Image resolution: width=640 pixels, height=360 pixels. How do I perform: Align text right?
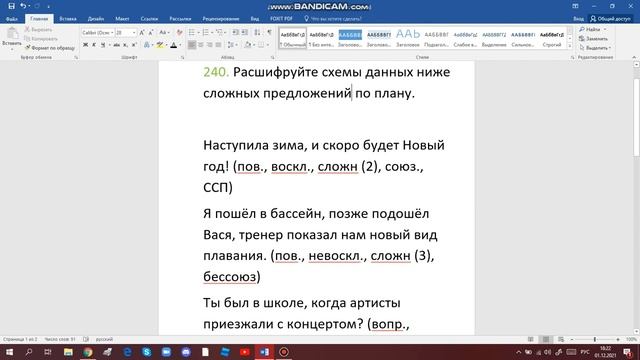click(210, 45)
